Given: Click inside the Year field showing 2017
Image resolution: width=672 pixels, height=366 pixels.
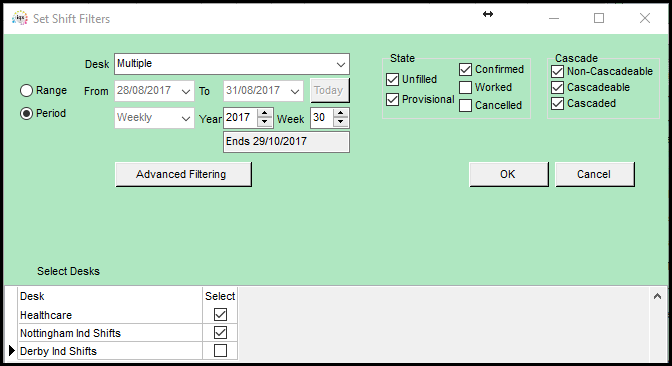Looking at the screenshot, I should (240, 118).
